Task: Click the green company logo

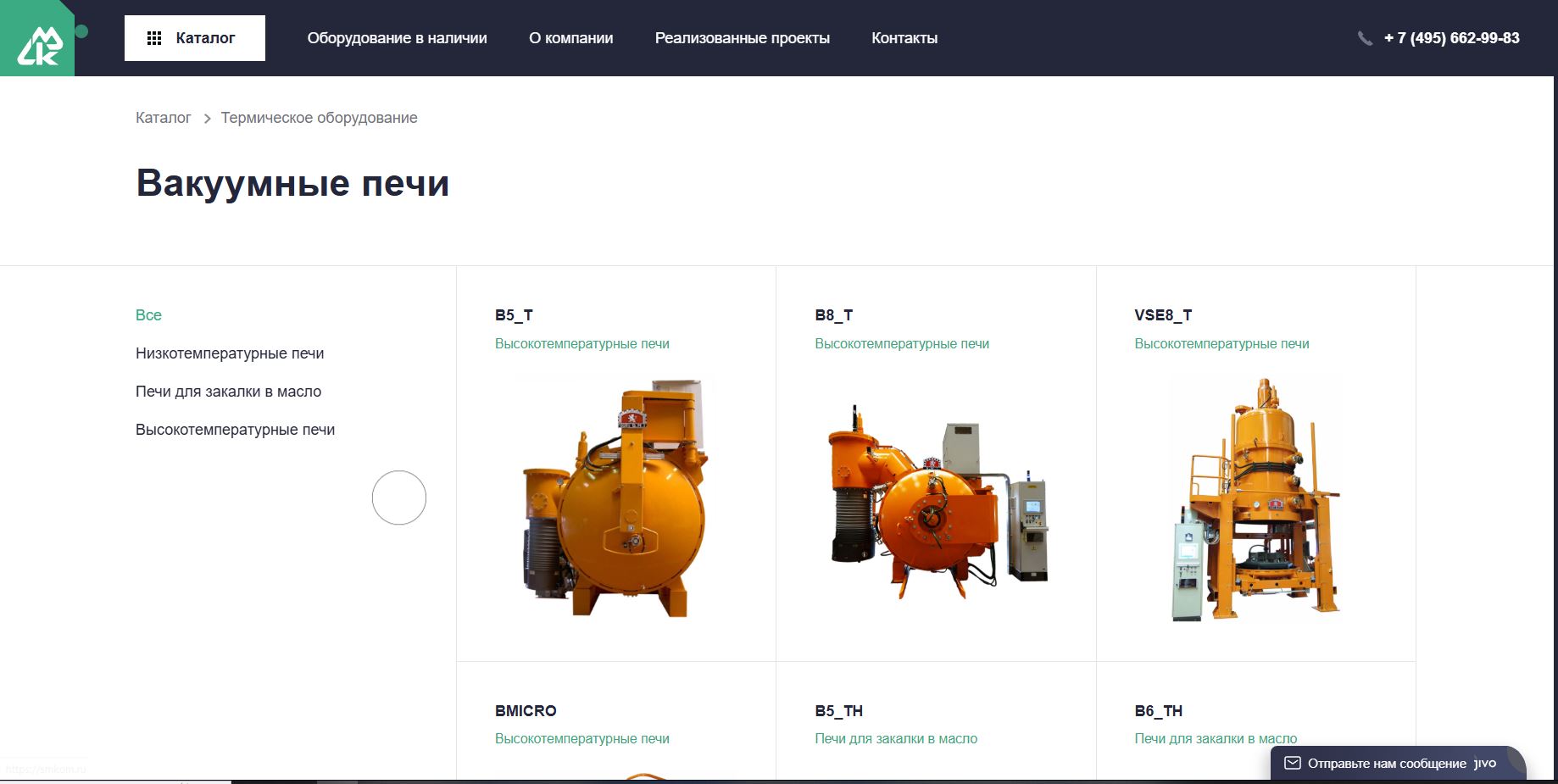Action: click(x=37, y=38)
